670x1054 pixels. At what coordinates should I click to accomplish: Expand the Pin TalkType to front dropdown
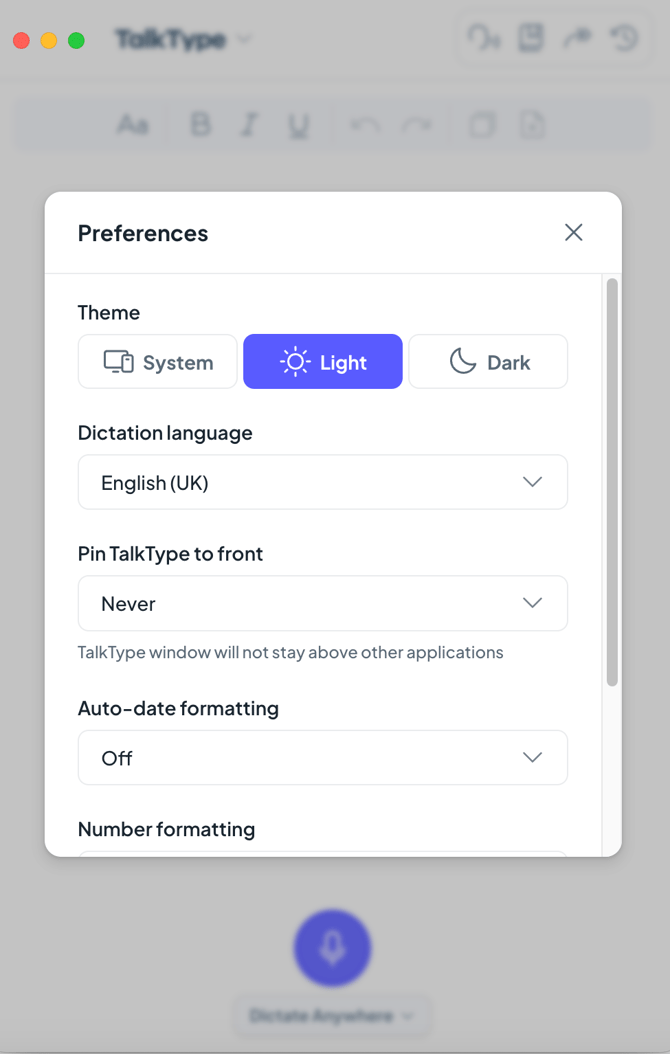coord(322,603)
